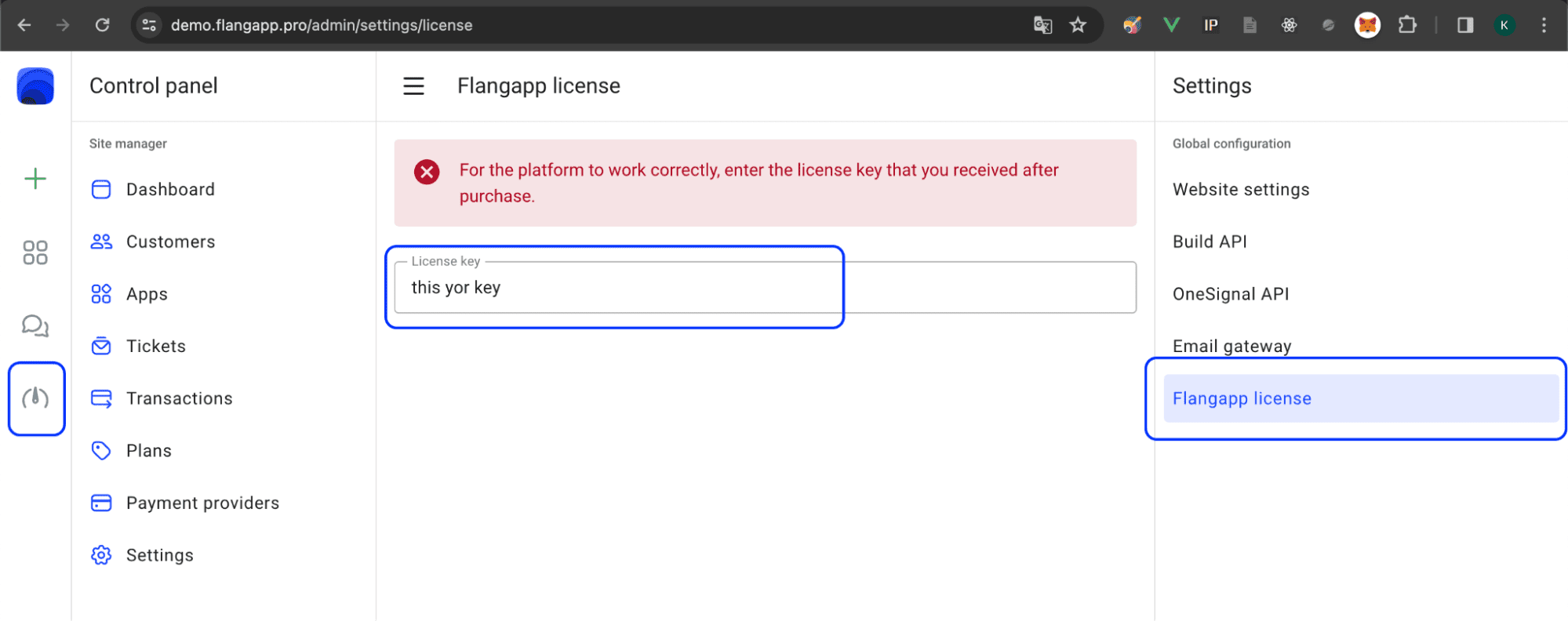Viewport: 1568px width, 621px height.
Task: Click the green plus create icon
Action: pos(35,179)
